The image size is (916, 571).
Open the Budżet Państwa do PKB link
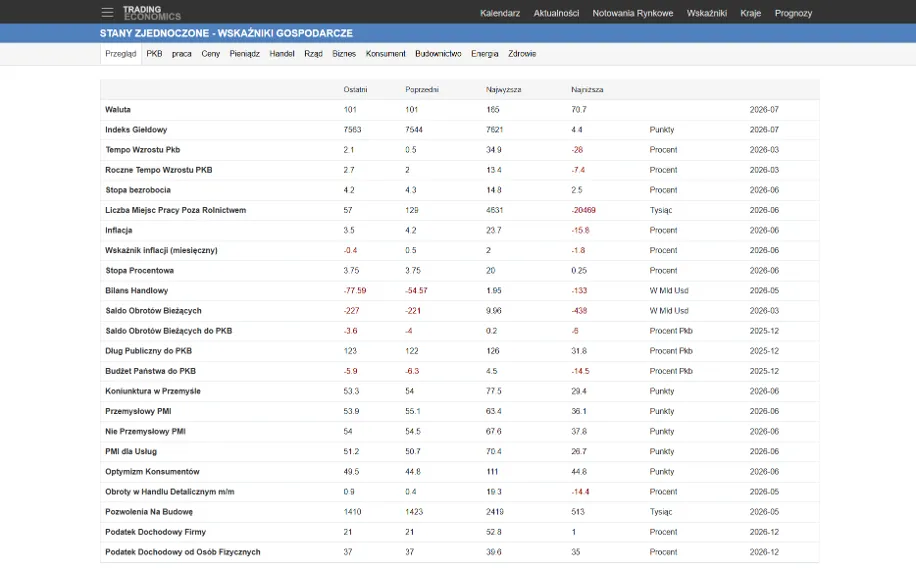(151, 371)
